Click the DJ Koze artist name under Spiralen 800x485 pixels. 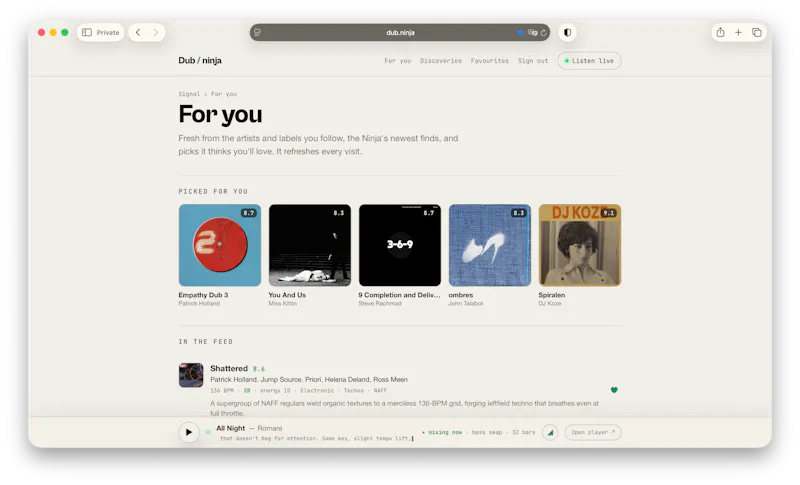click(550, 303)
